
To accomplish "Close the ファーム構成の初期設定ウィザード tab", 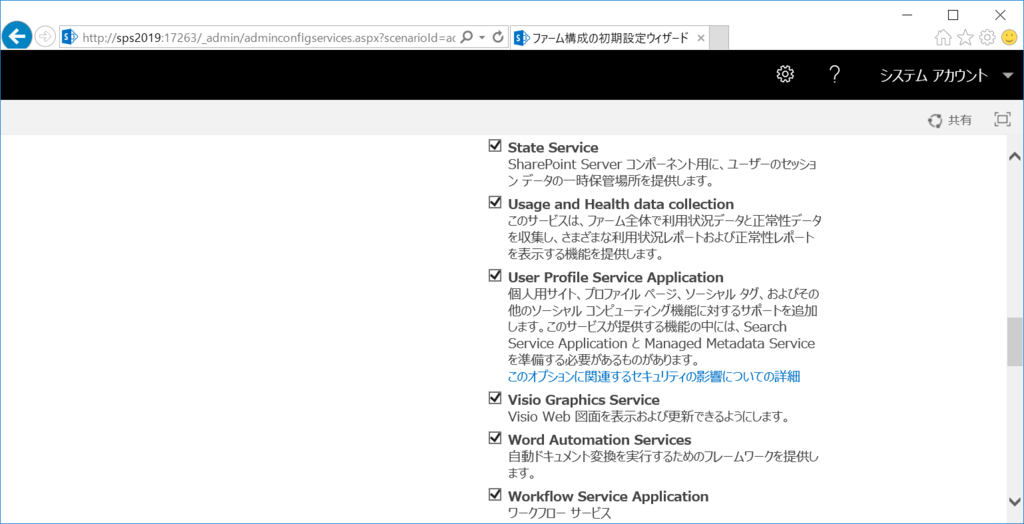I will [700, 38].
